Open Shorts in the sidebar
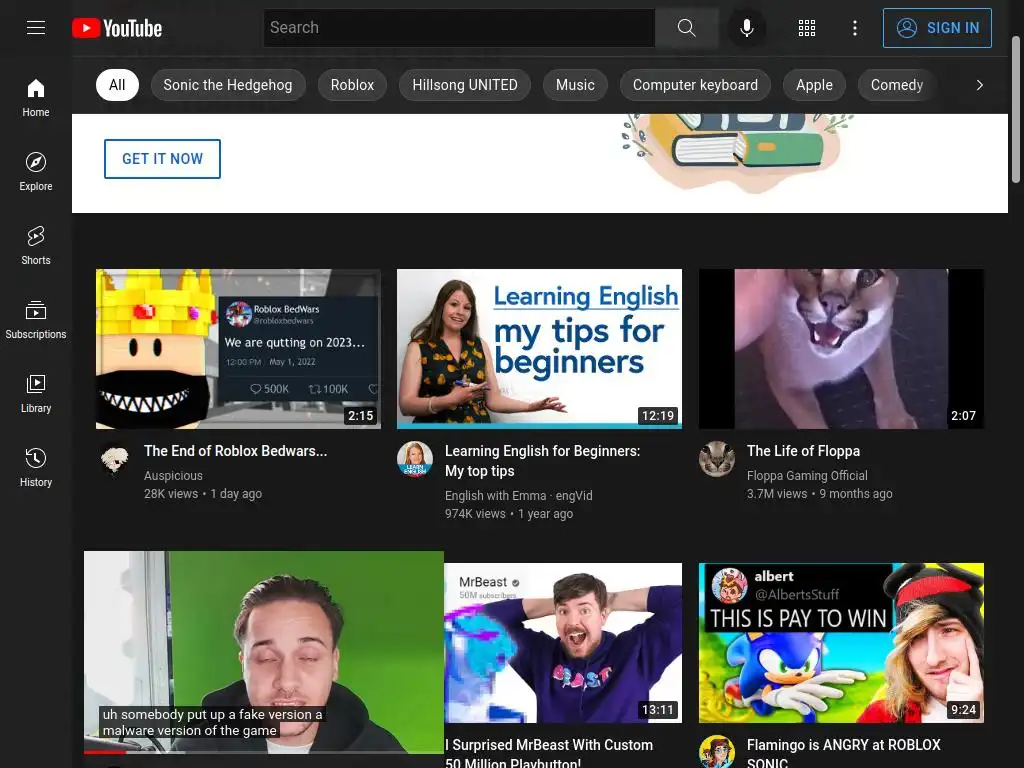Screen dimensions: 1024x768 (36, 246)
